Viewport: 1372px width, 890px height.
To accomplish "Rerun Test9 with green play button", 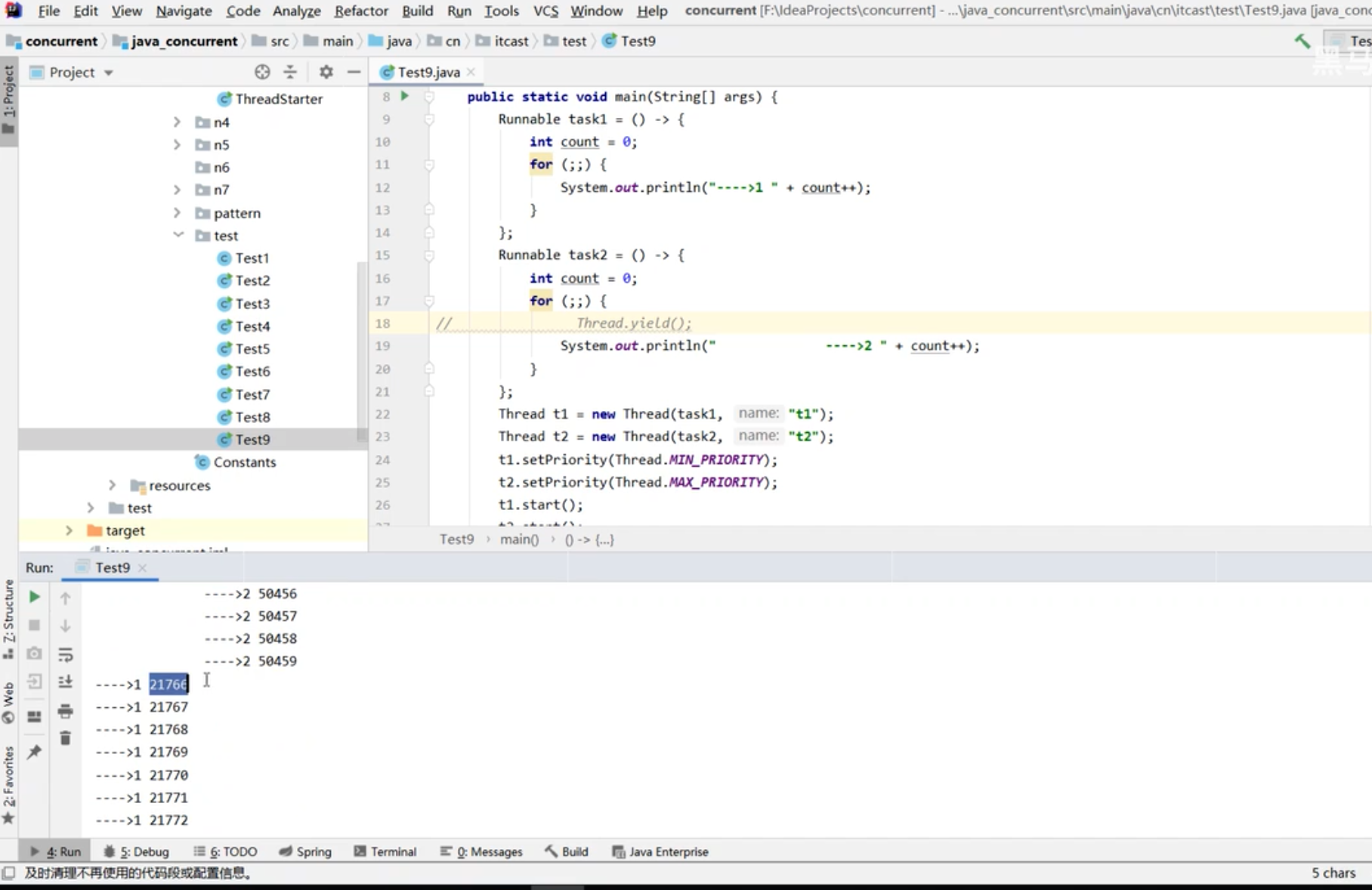I will tap(34, 597).
